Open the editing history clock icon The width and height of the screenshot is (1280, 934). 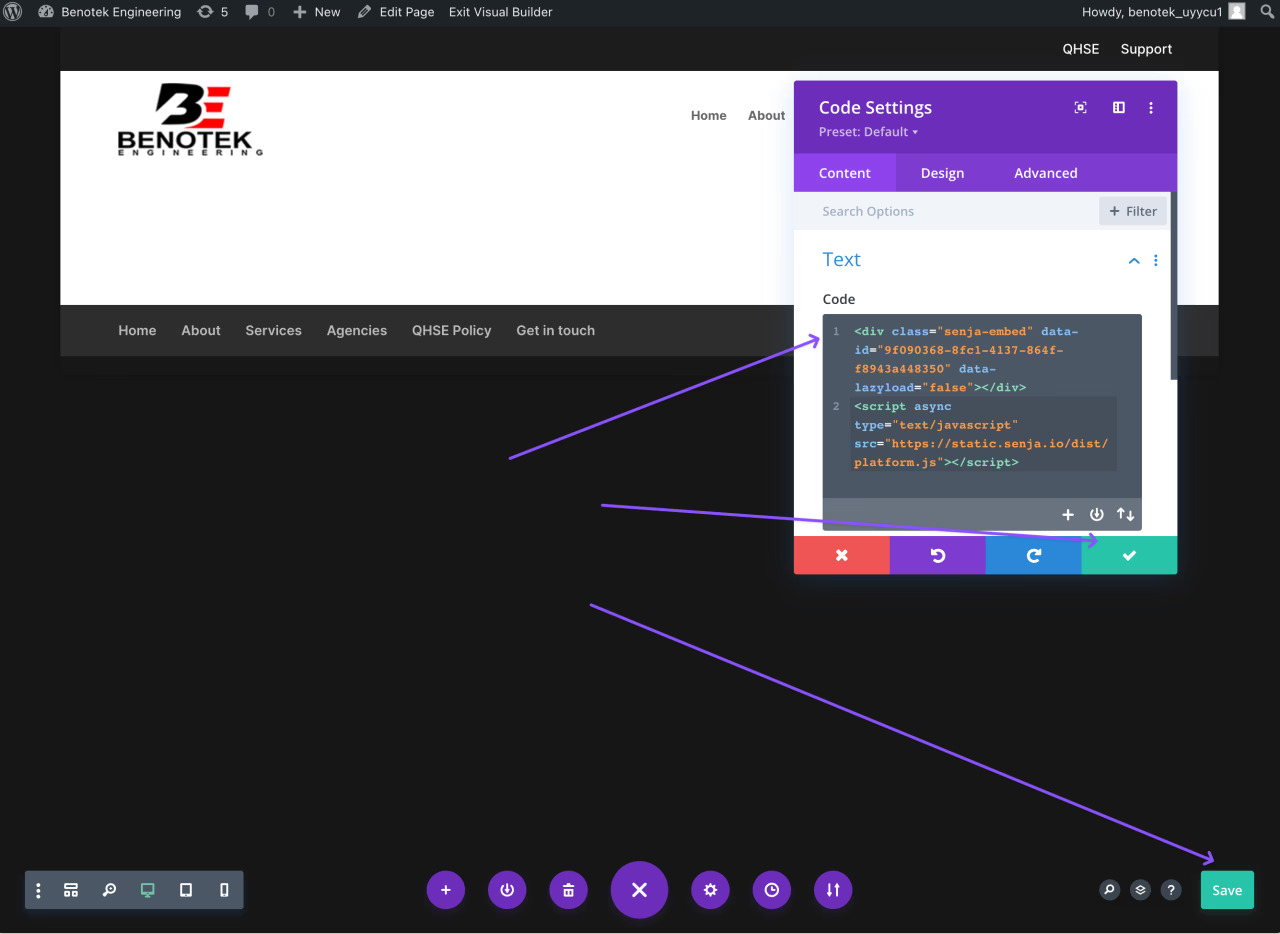click(771, 890)
